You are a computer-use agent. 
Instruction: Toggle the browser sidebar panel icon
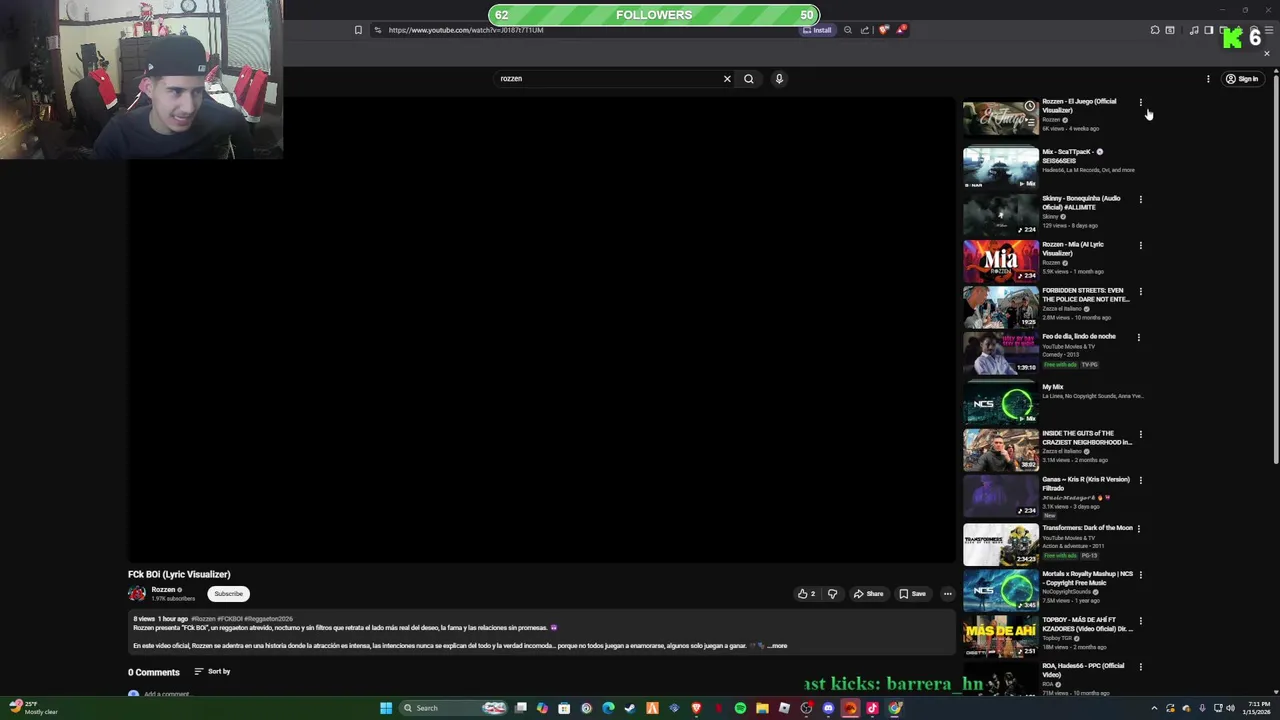(1208, 30)
